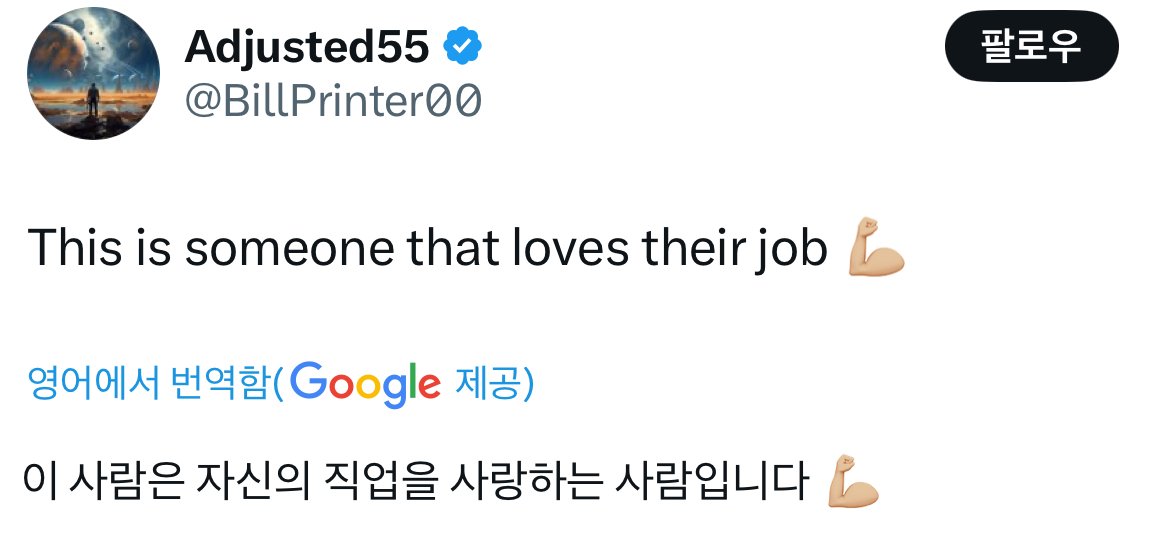Image resolution: width=1170 pixels, height=545 pixels.
Task: Click the blue verified badge
Action: [463, 45]
